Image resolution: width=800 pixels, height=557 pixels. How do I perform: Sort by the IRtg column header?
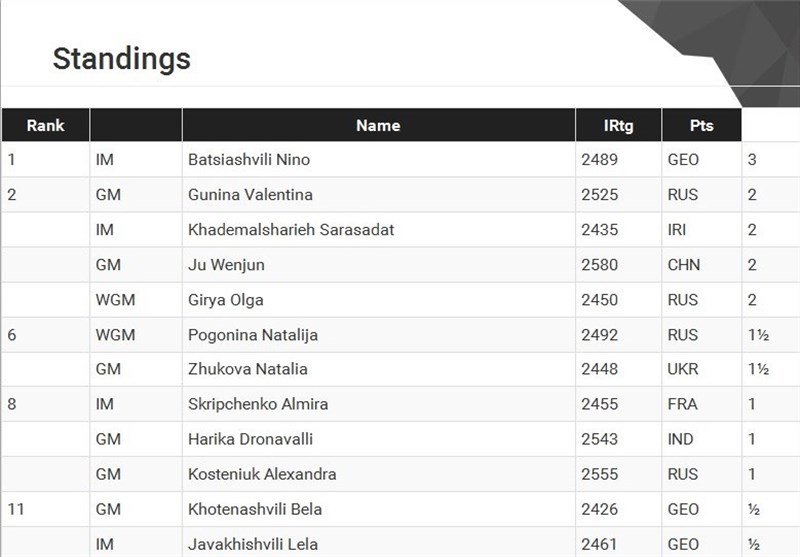(x=618, y=126)
